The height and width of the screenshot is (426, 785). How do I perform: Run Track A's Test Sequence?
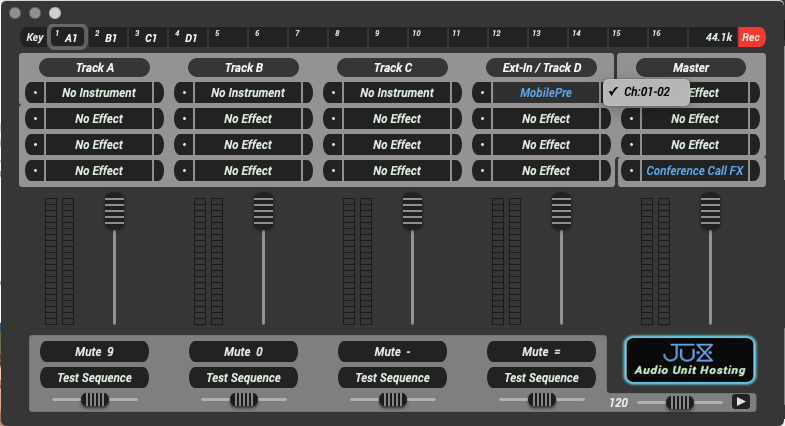coord(94,377)
